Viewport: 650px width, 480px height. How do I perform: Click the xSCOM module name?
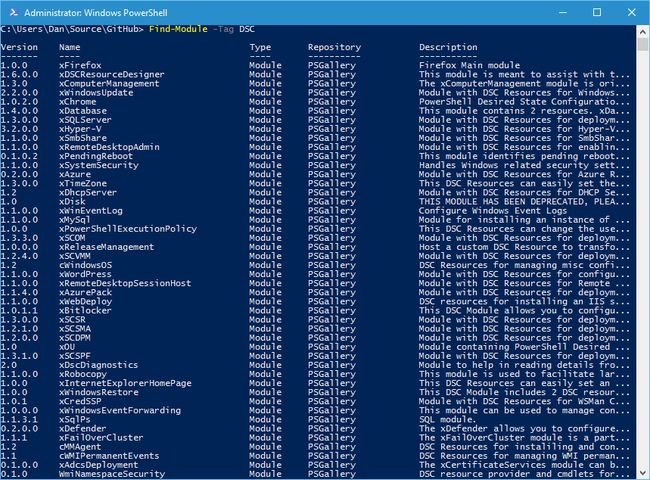72,238
